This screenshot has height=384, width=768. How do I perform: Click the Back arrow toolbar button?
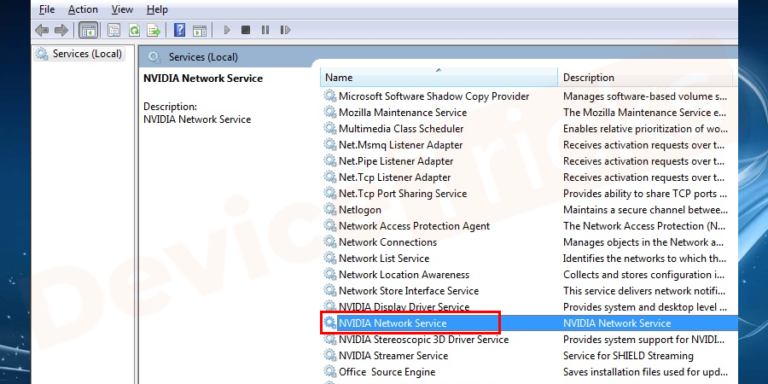pos(42,30)
